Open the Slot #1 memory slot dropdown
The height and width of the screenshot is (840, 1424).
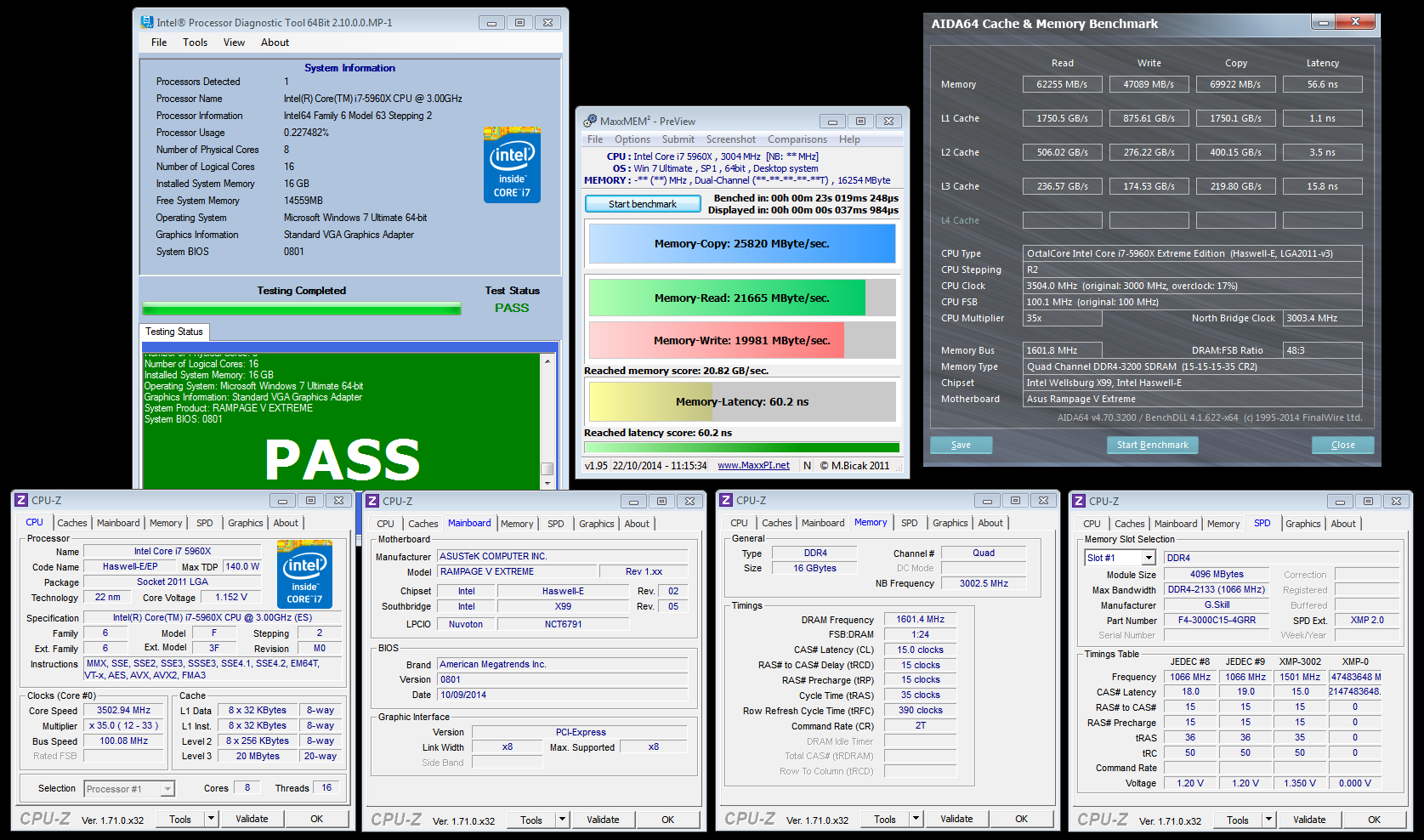tap(1149, 558)
